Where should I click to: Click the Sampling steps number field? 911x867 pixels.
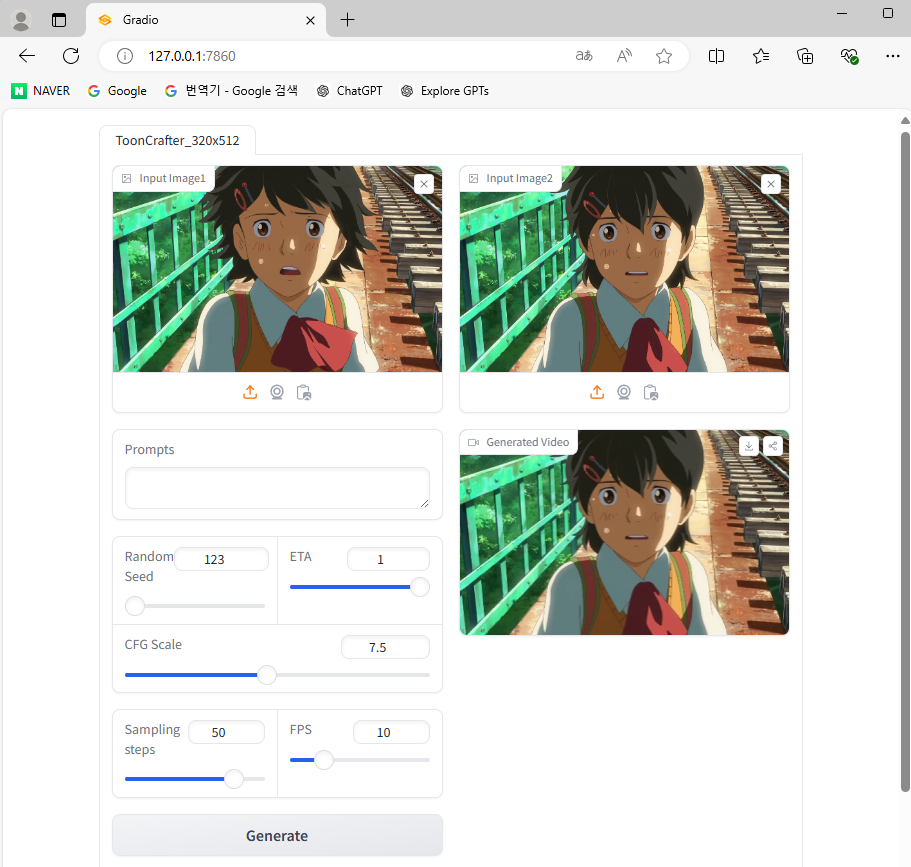coord(226,732)
